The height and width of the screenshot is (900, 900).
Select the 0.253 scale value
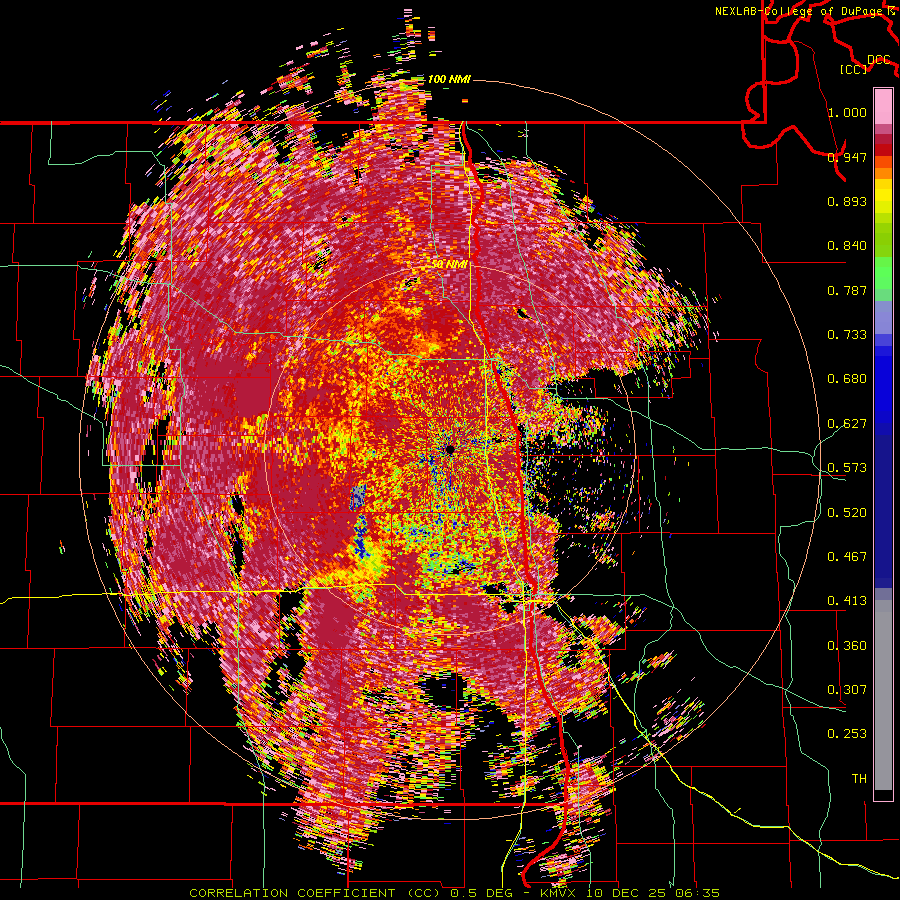click(x=847, y=734)
